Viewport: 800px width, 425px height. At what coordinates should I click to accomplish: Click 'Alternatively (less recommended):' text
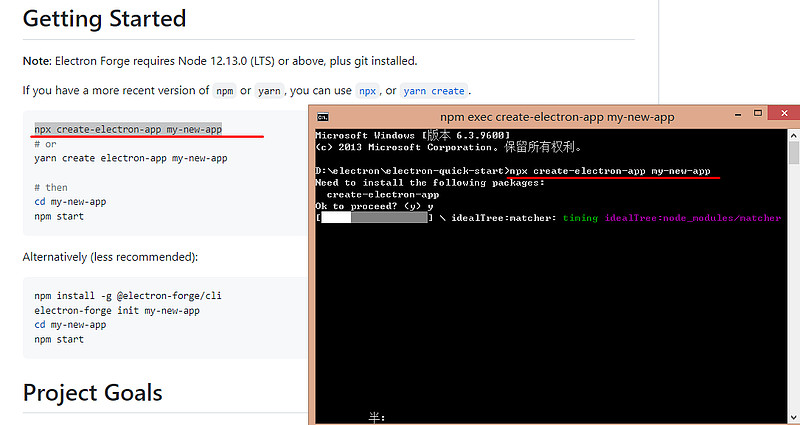tap(110, 257)
